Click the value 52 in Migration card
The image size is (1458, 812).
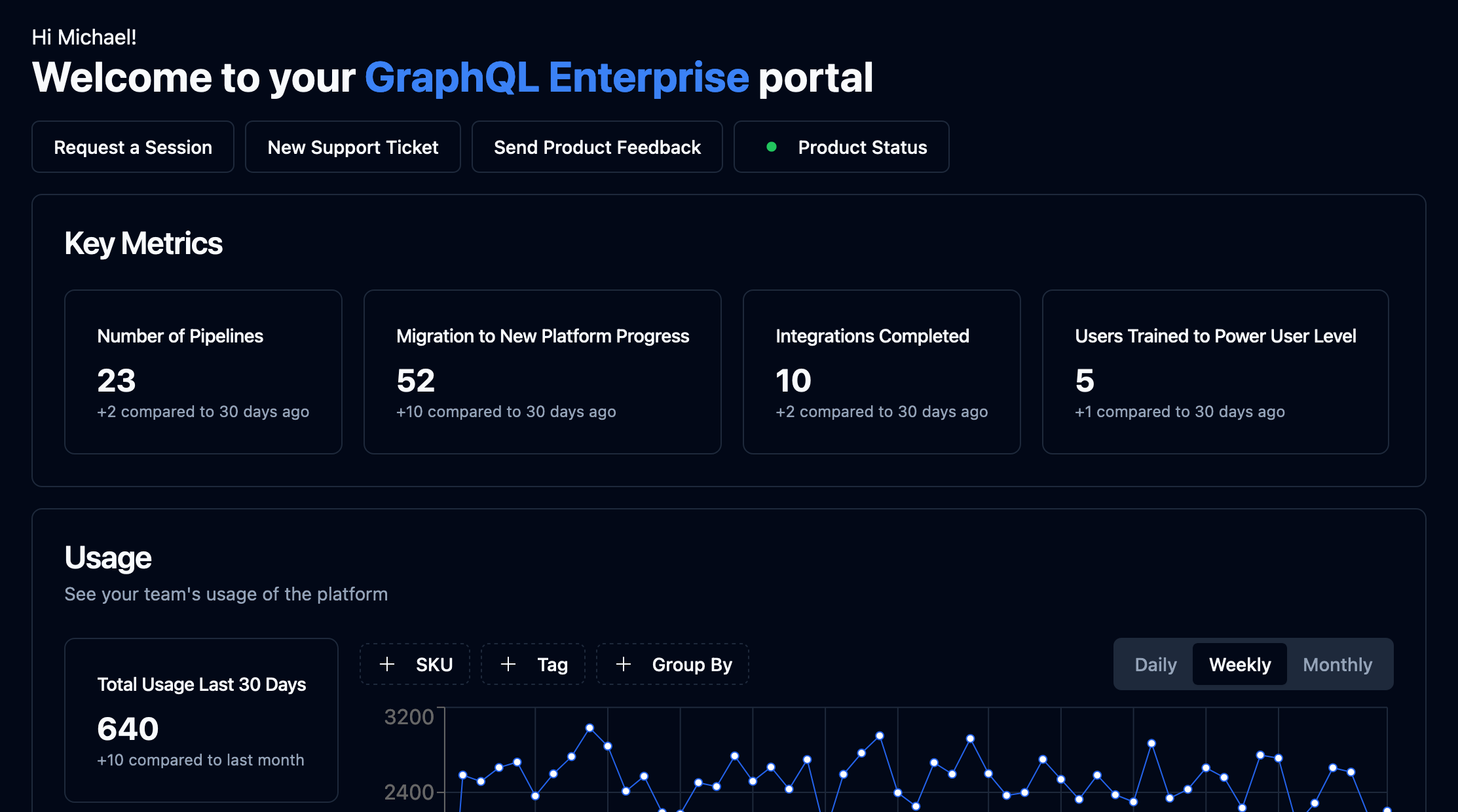coord(416,380)
